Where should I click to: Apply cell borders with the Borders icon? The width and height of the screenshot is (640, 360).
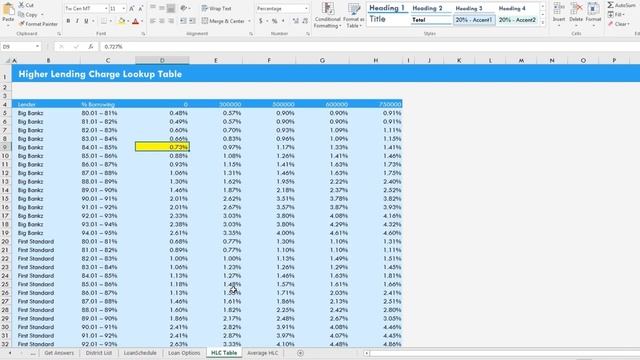[104, 21]
